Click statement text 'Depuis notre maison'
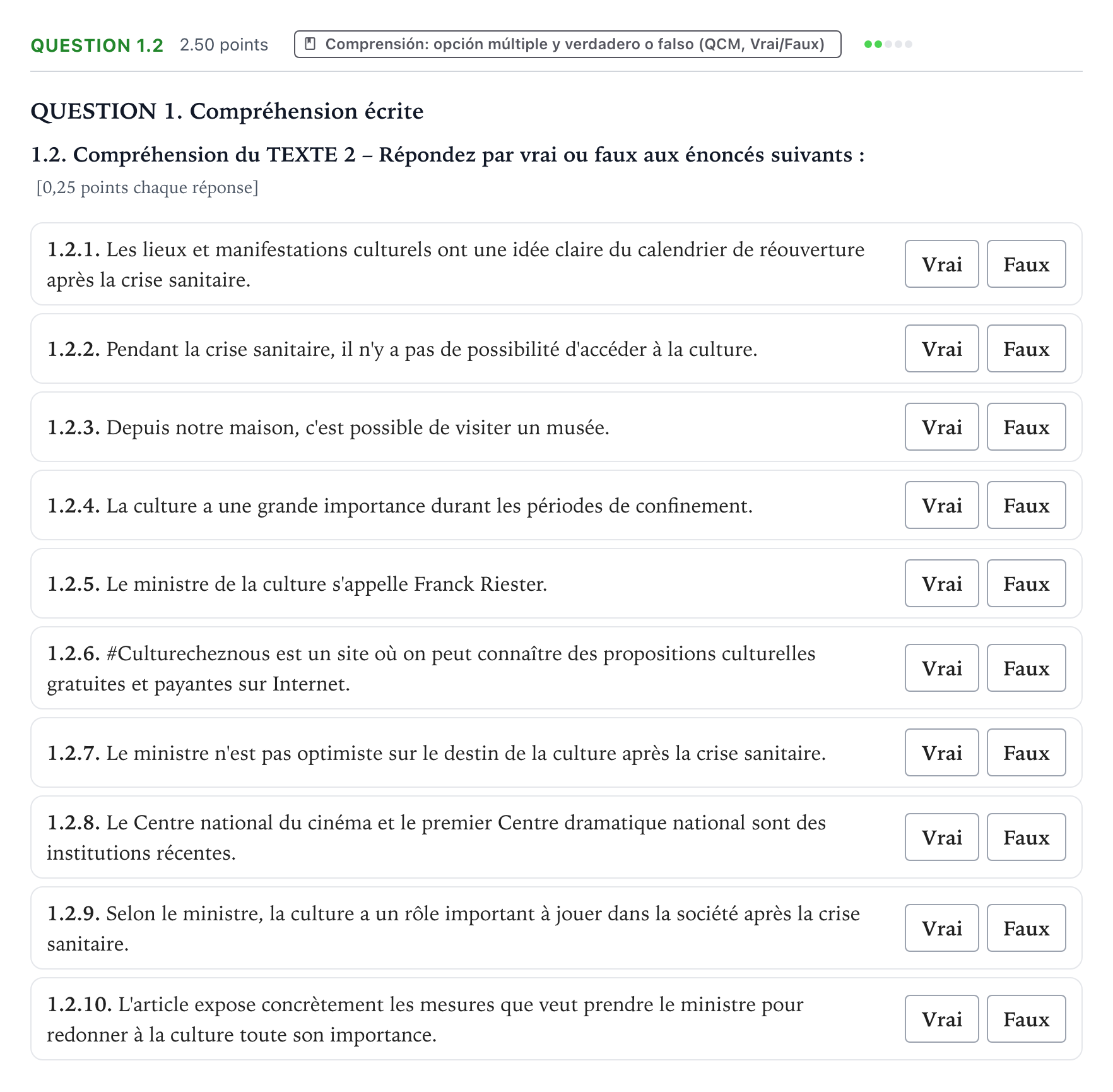This screenshot has height=1092, width=1113. [203, 427]
